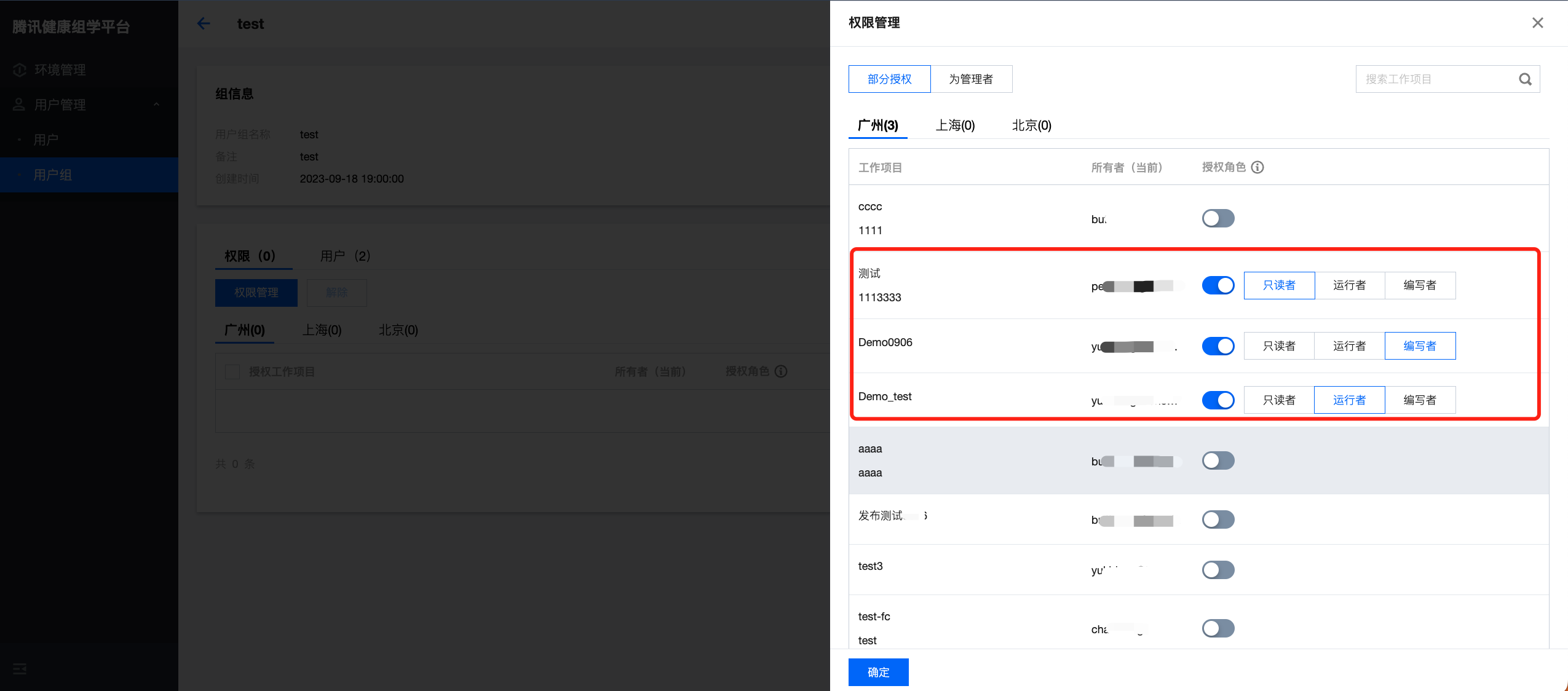Image resolution: width=1568 pixels, height=691 pixels.
Task: Close the 权限管理 panel
Action: [x=1537, y=23]
